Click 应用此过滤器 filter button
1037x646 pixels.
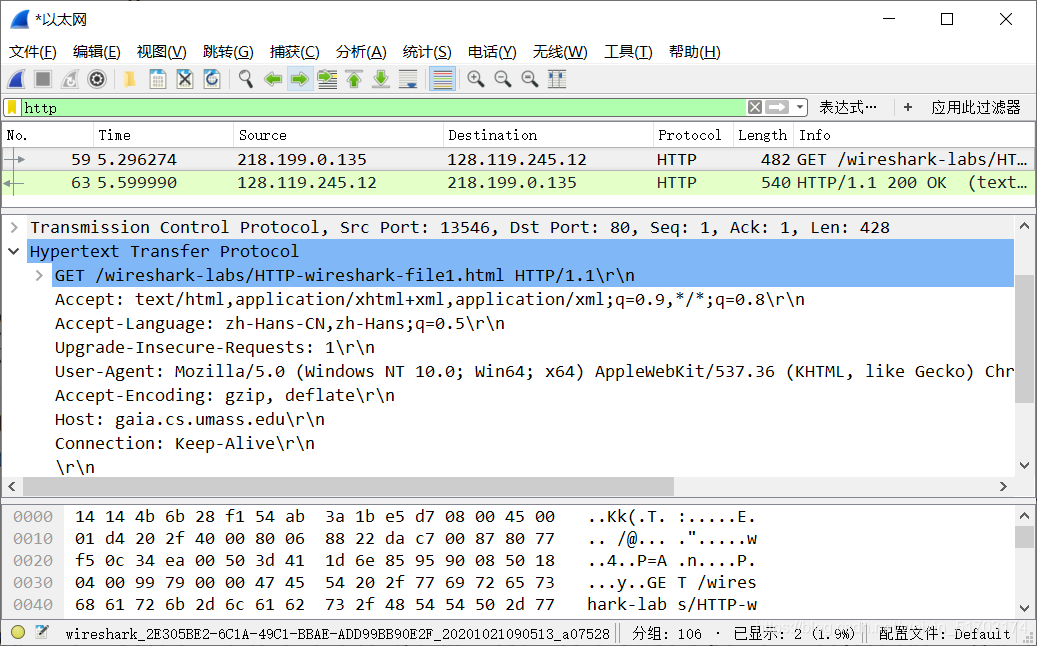click(976, 107)
